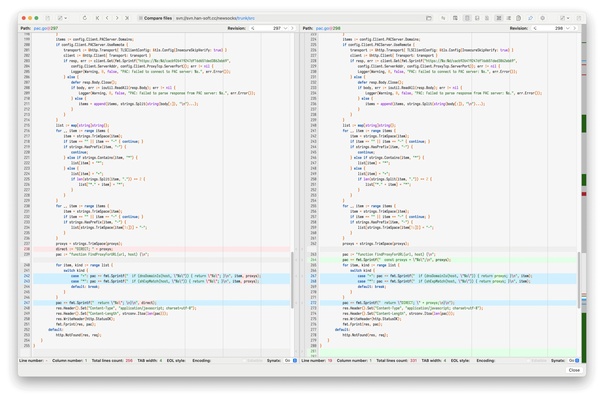604x400 pixels.
Task: Select the changed blue line 247 in left pane
Action: click(161, 303)
